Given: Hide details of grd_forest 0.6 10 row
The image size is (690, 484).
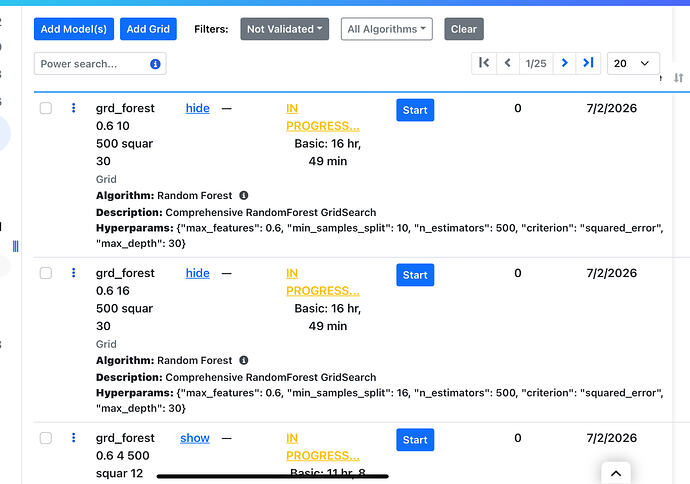Looking at the screenshot, I should (198, 108).
